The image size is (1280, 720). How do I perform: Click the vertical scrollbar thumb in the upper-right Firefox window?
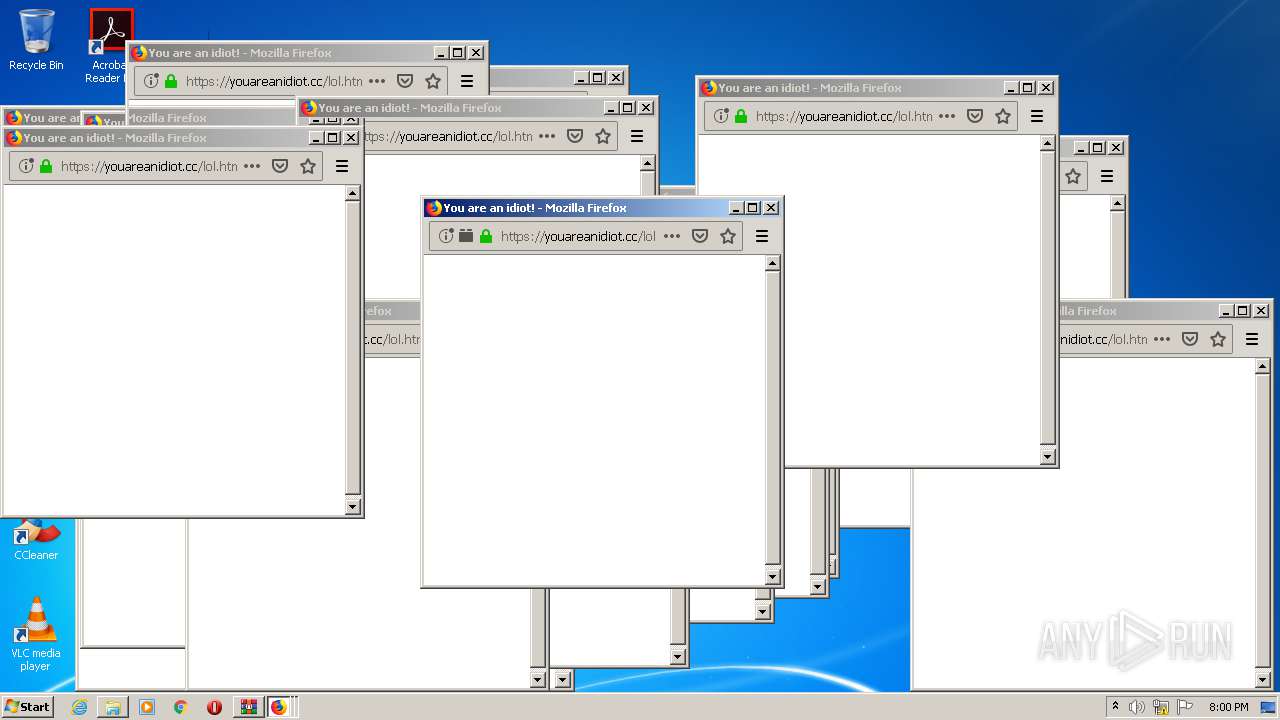click(1047, 297)
